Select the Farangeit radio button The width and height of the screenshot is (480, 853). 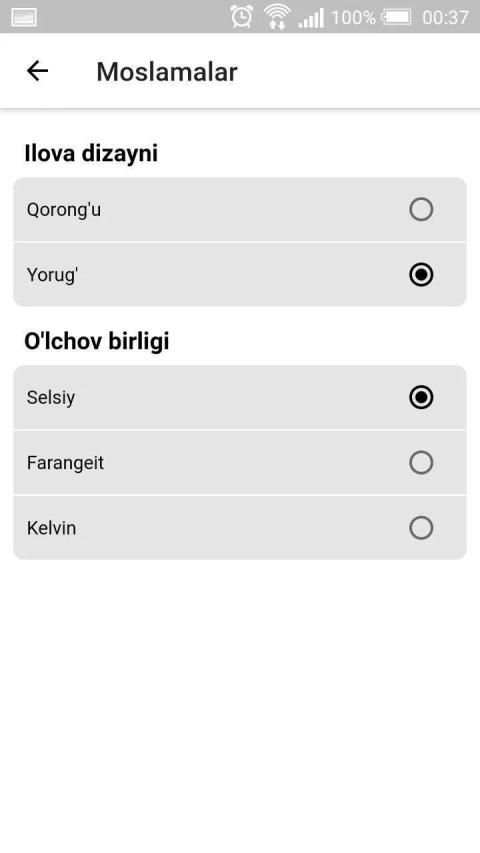(421, 462)
